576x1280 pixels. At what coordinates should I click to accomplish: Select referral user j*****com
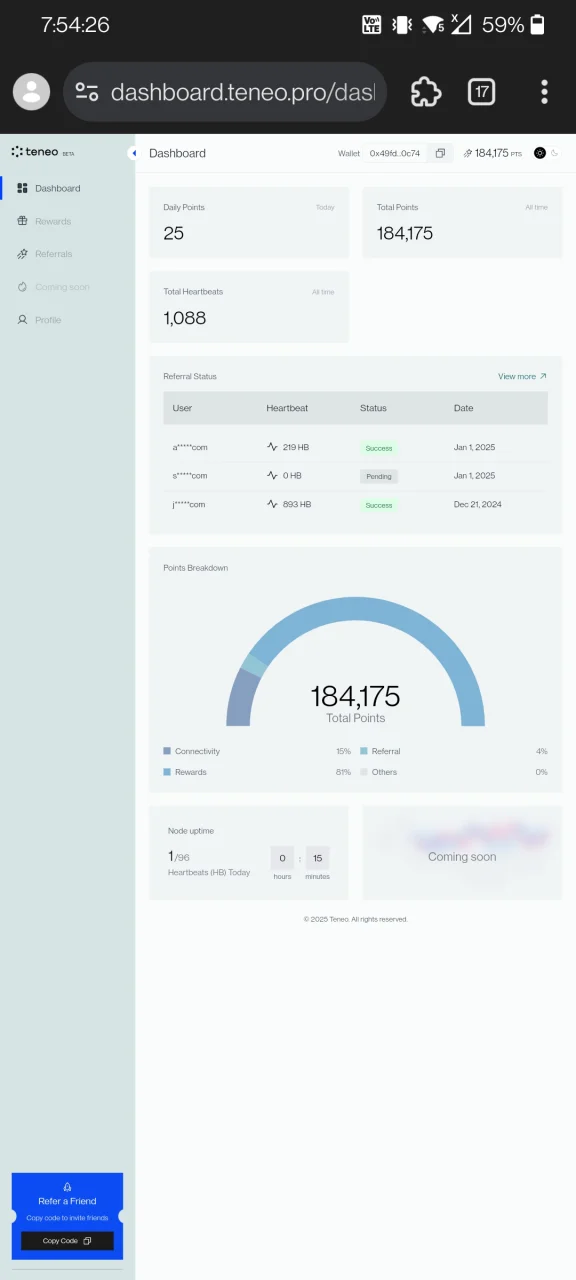(189, 504)
